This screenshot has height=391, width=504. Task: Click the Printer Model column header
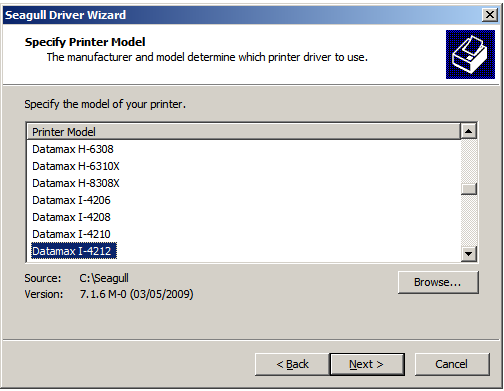click(244, 132)
